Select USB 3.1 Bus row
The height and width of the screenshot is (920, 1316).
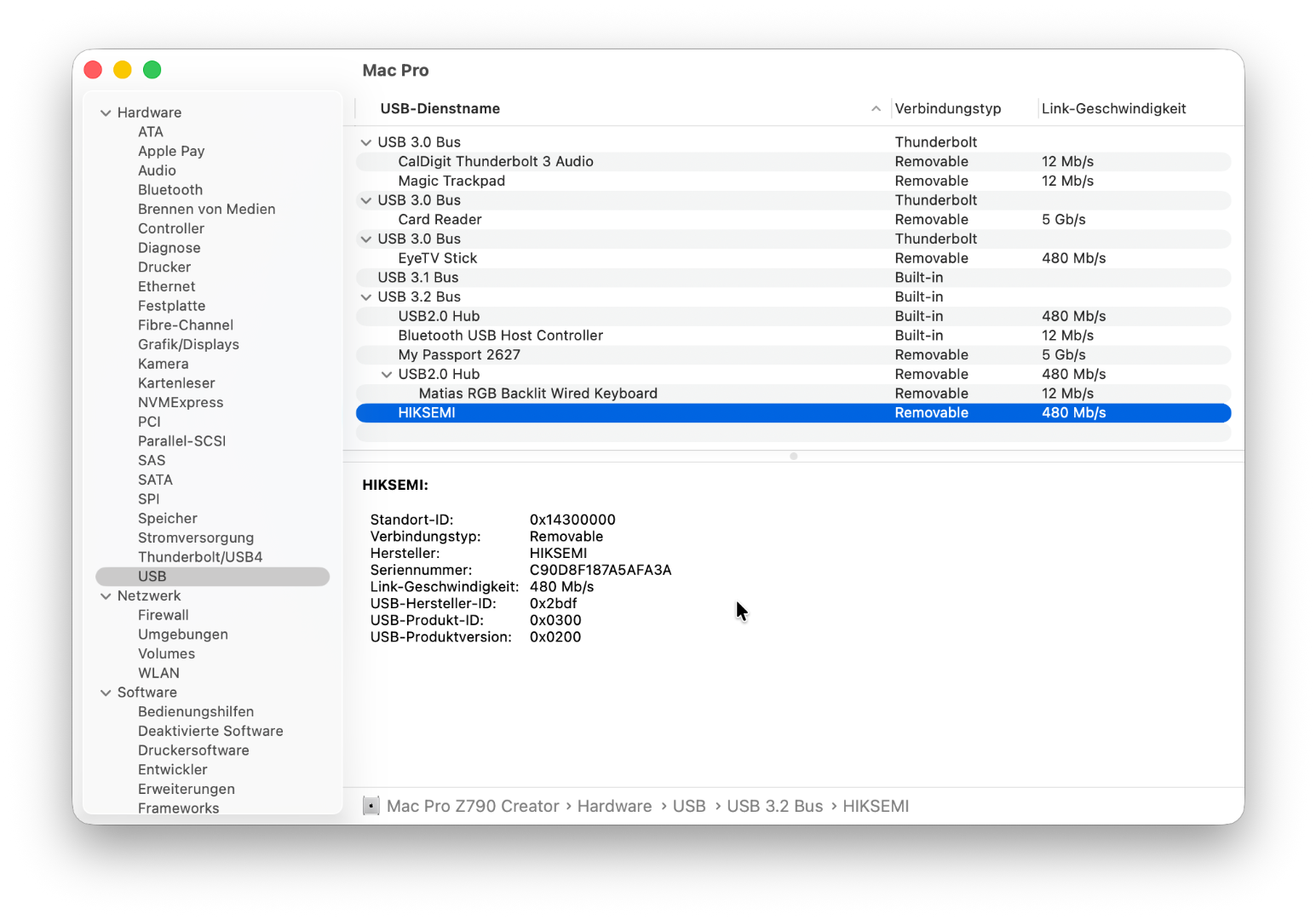794,278
